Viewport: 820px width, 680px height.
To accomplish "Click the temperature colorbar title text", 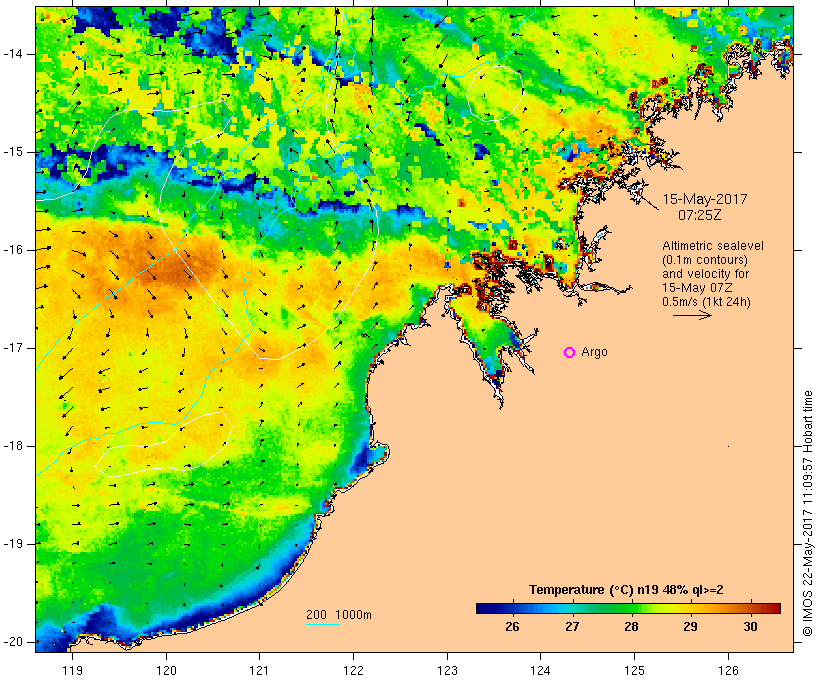I will pos(626,590).
